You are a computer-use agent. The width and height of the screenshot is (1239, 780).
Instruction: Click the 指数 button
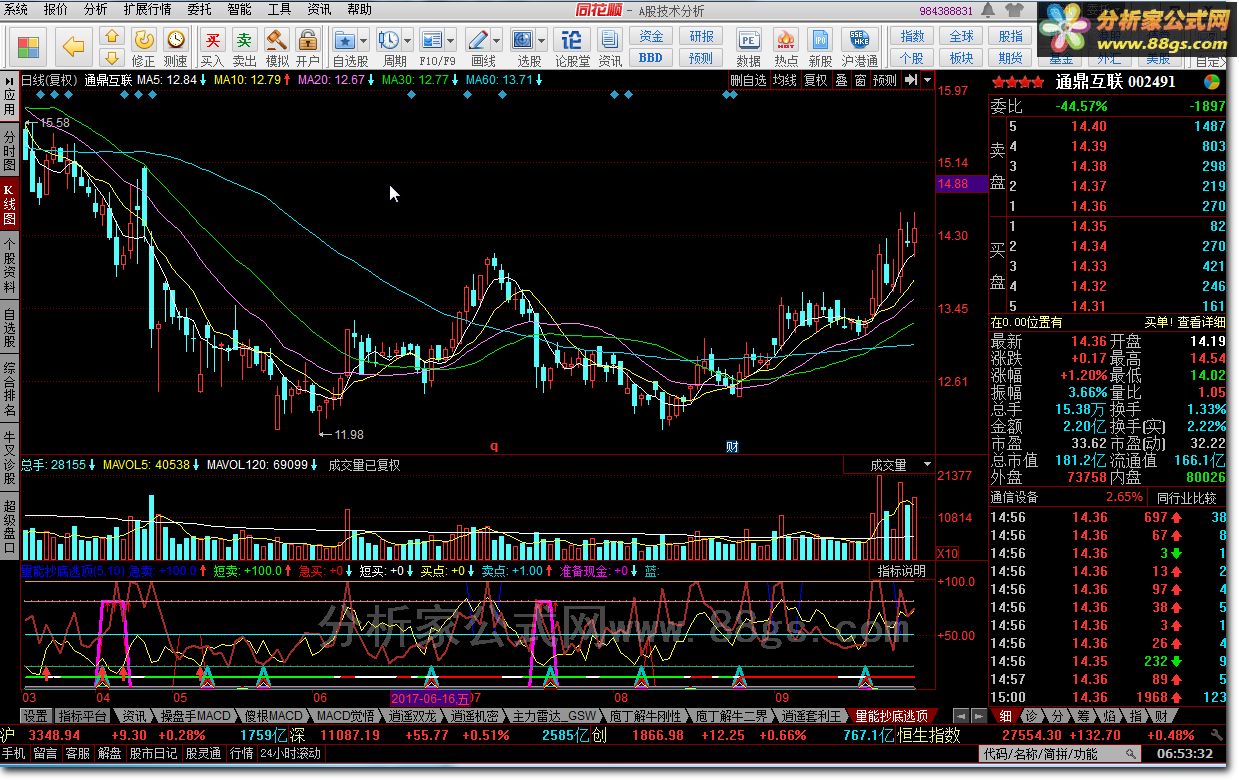coord(912,37)
